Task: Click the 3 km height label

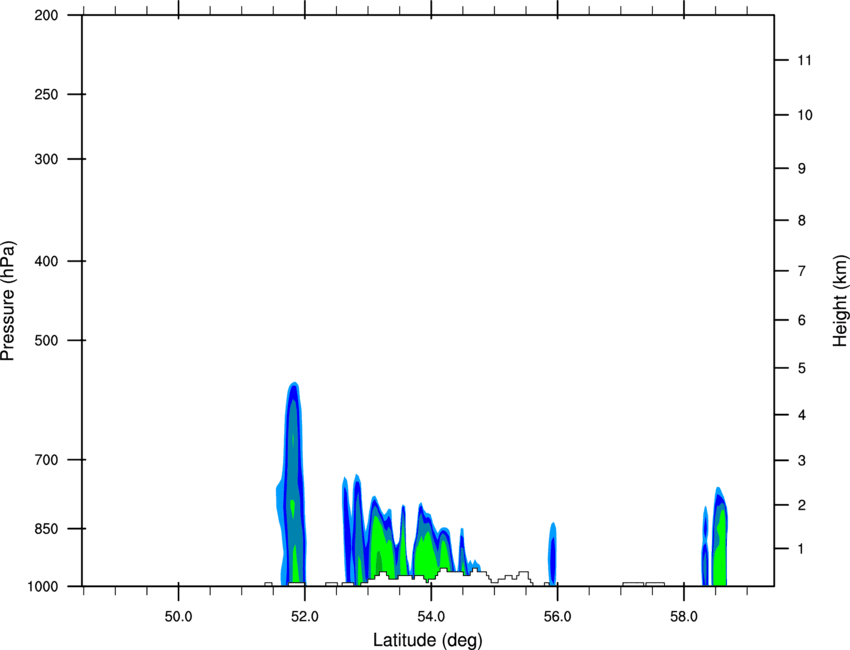Action: coord(802,461)
